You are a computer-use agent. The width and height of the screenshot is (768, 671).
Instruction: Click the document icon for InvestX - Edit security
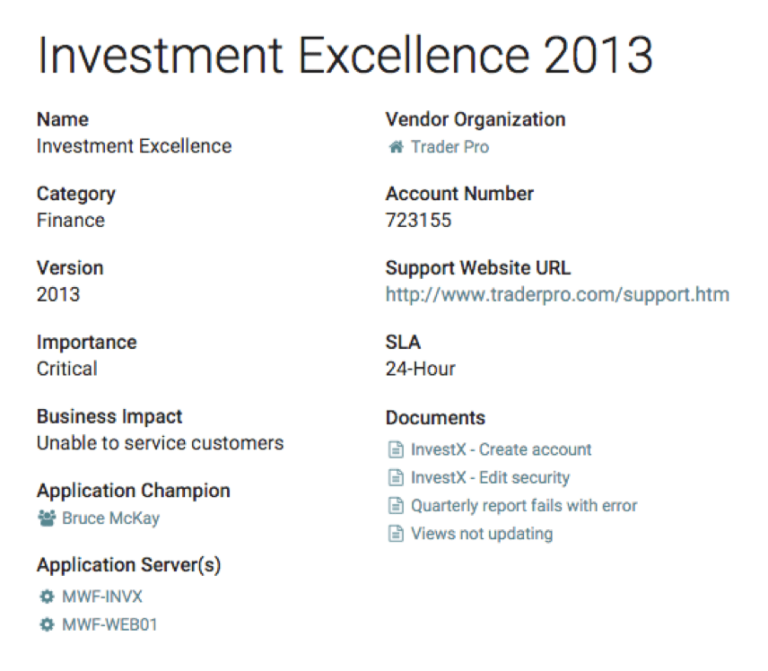pos(396,478)
